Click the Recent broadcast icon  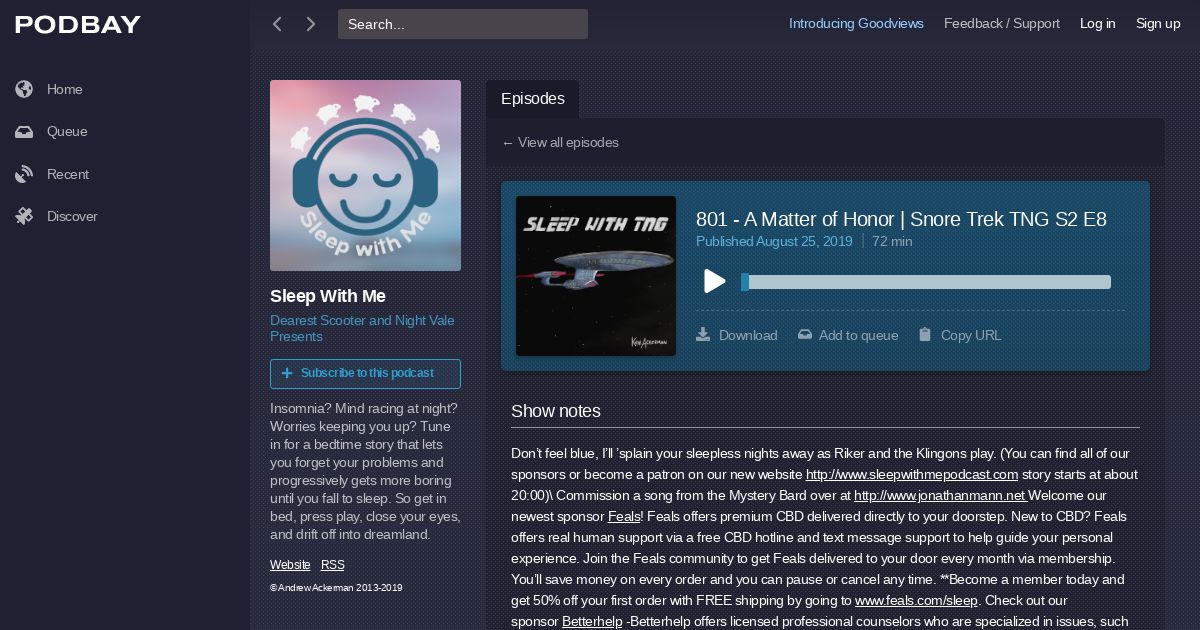[24, 174]
